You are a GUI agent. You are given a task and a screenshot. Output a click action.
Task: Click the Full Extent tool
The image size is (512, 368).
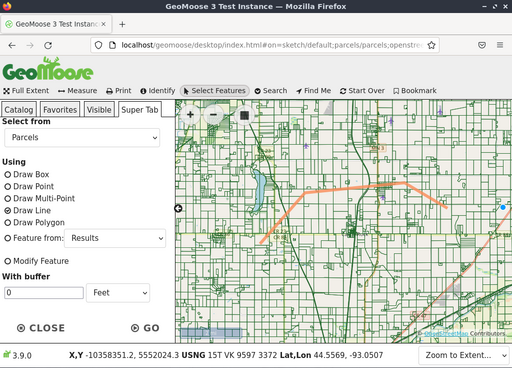pos(26,91)
